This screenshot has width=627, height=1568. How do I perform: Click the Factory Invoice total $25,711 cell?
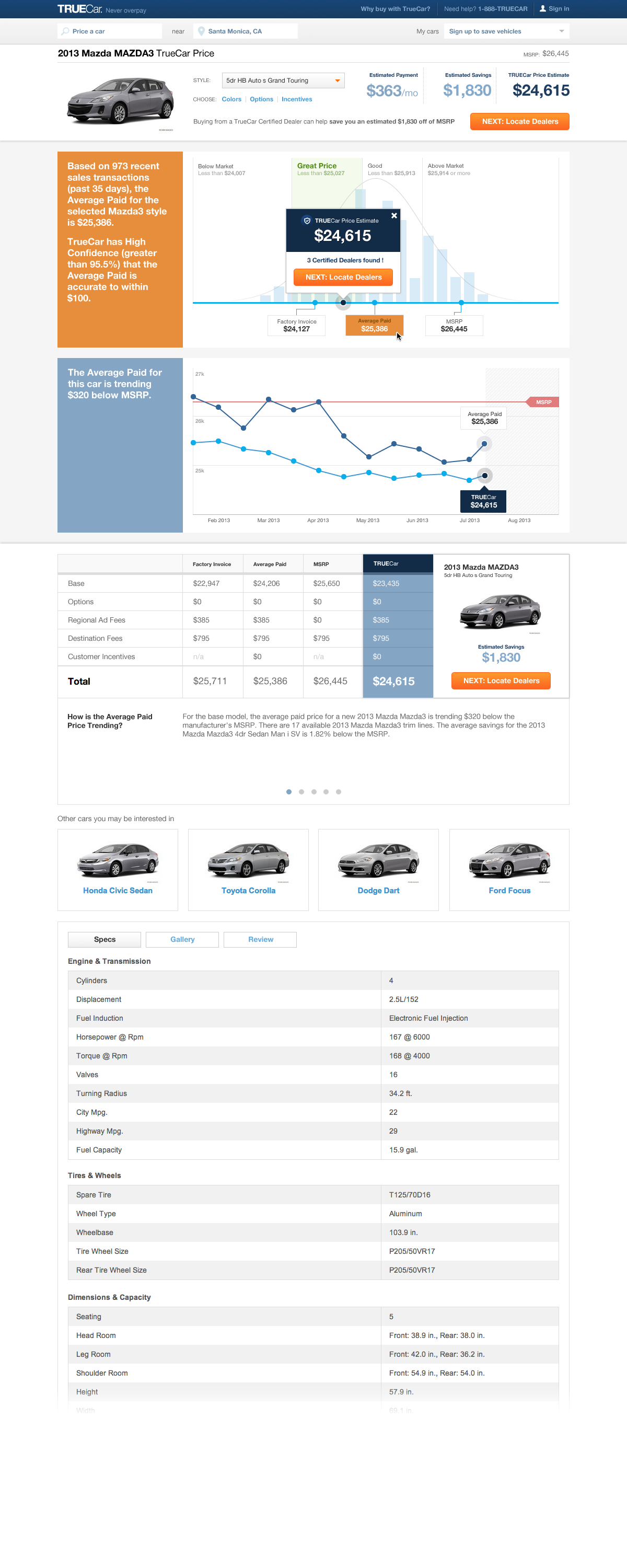point(213,681)
